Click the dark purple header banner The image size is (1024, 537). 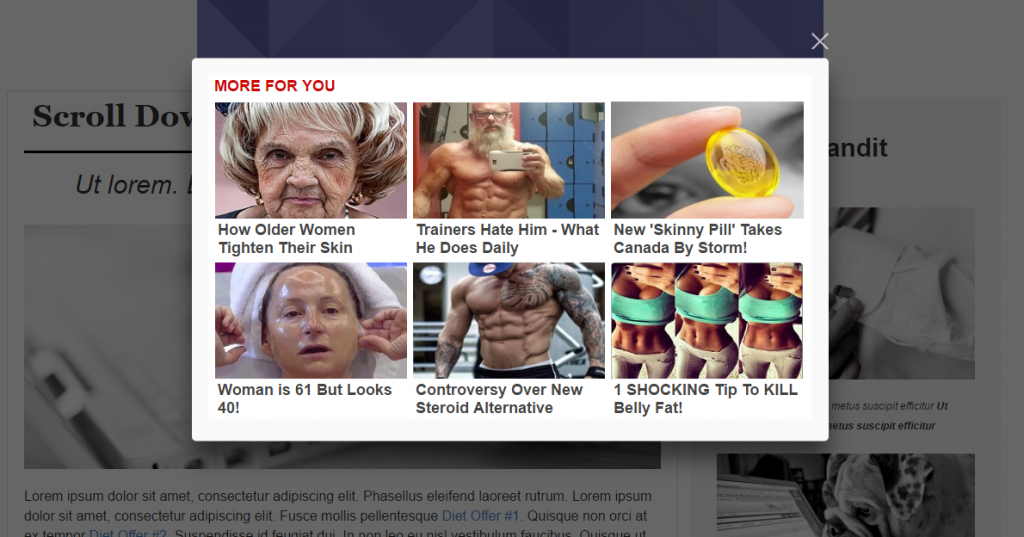[x=509, y=29]
